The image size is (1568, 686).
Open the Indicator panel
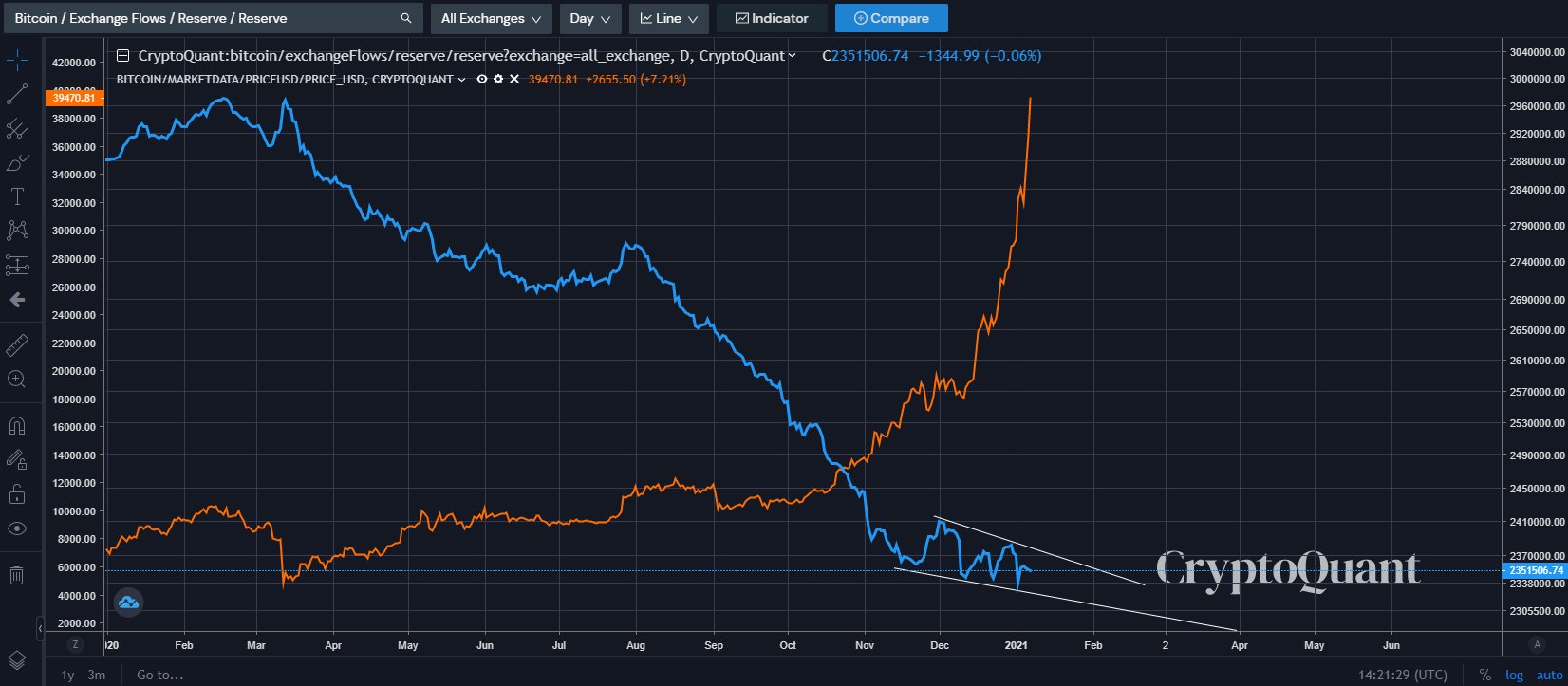tap(772, 18)
